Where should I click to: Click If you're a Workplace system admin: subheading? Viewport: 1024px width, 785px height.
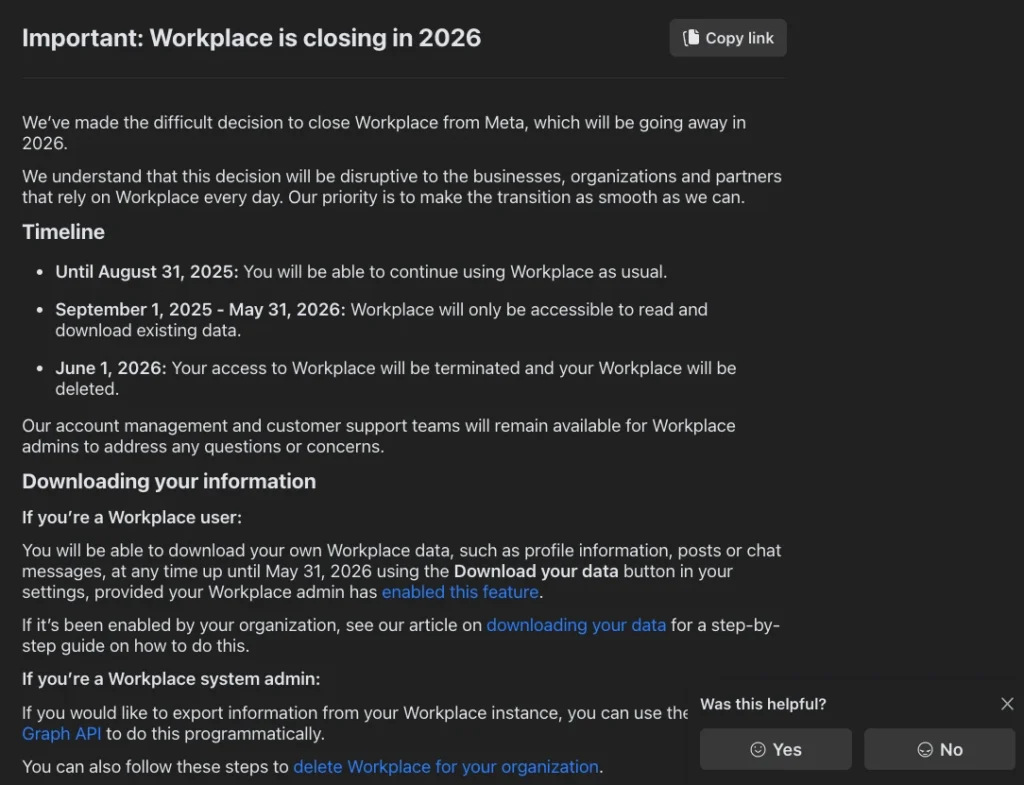171,679
